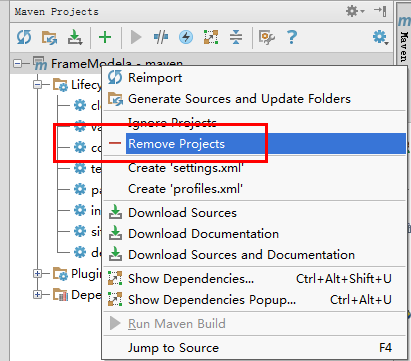Choose Show Dependencies Popup... menu entry
The height and width of the screenshot is (361, 411).
click(255, 300)
